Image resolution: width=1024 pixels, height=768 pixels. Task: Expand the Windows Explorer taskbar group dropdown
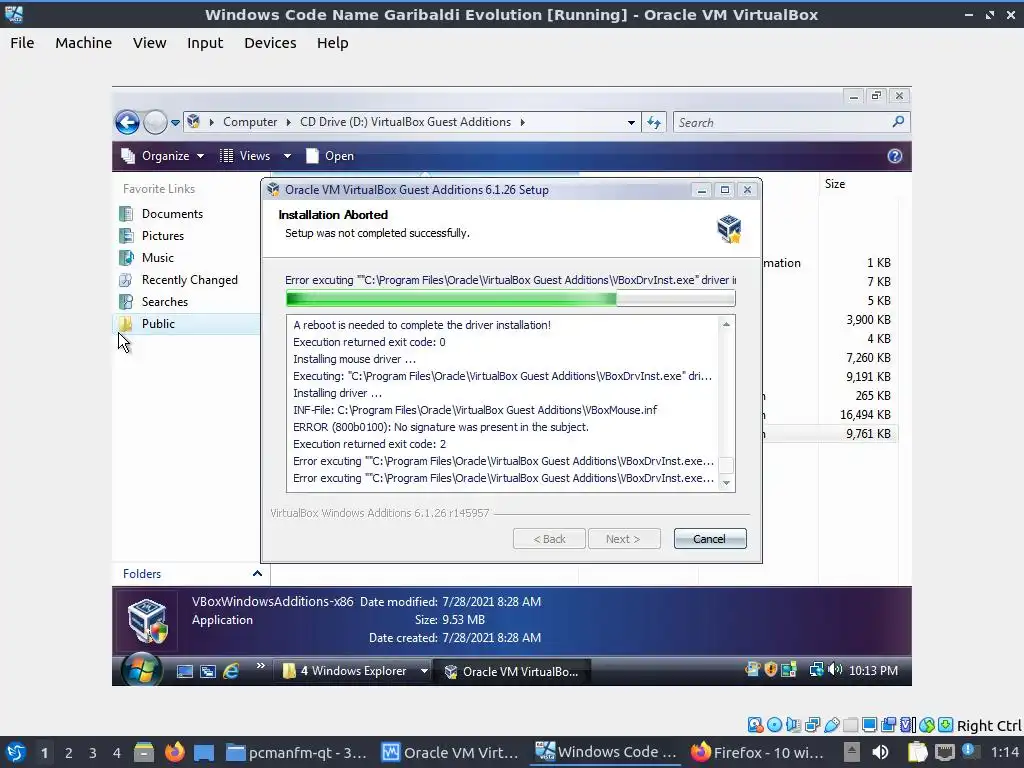pos(424,671)
